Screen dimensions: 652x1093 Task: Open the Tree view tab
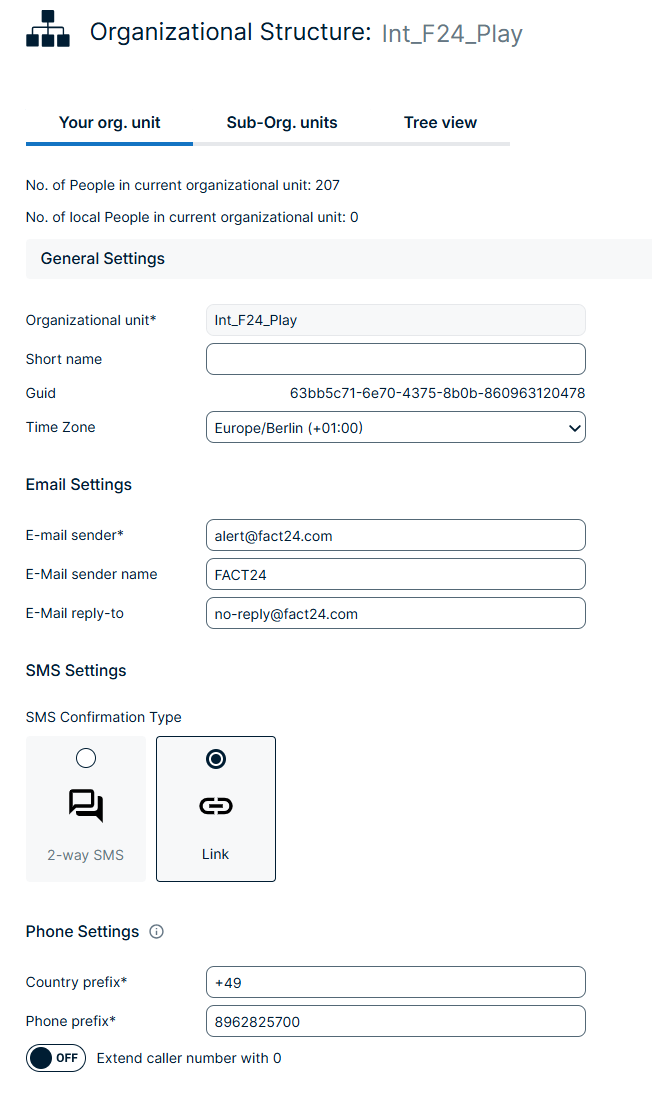(x=440, y=123)
